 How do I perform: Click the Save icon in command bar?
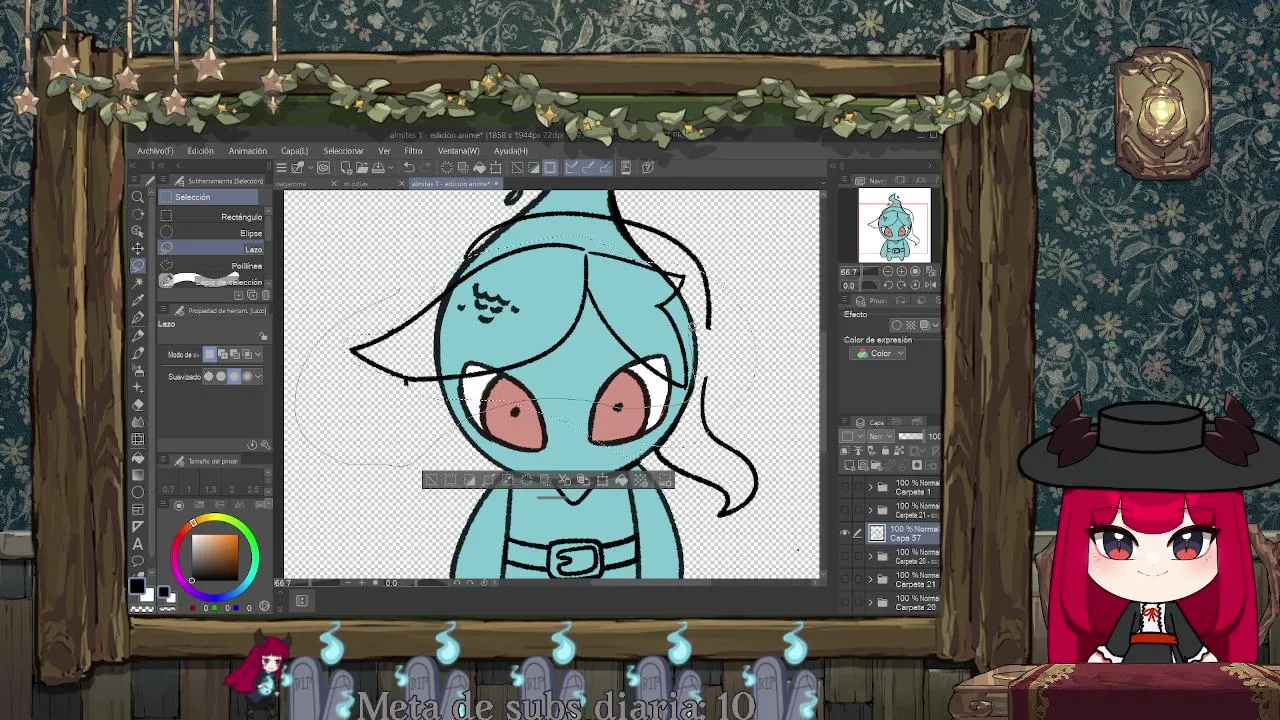click(378, 167)
